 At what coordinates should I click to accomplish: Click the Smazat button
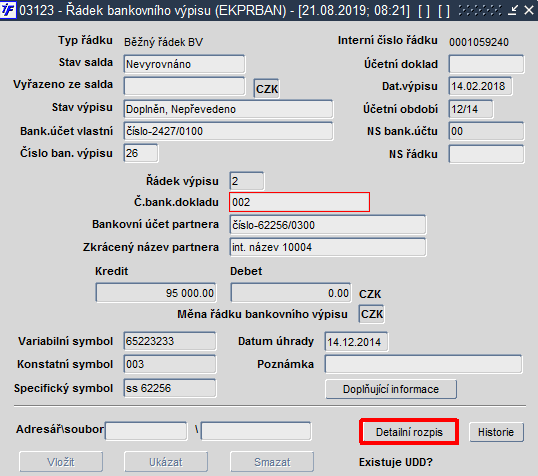point(272,462)
